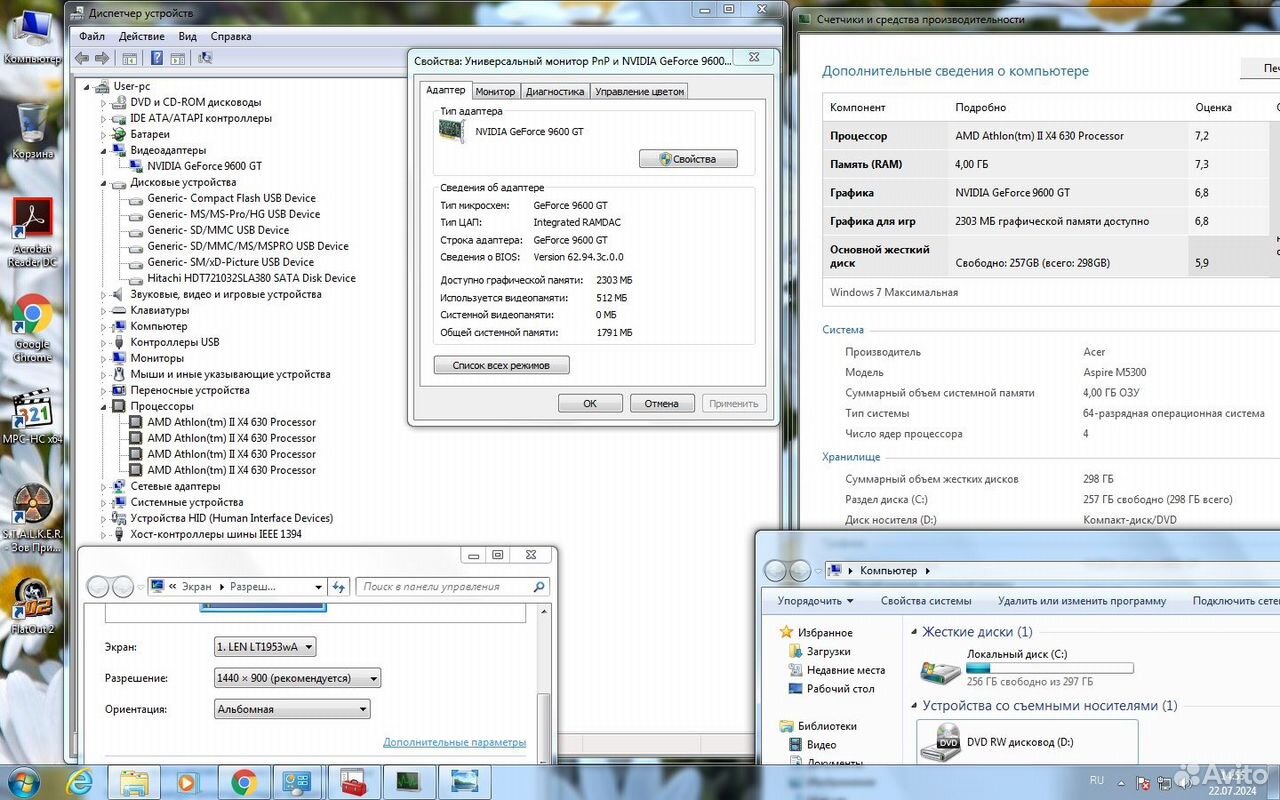
Task: Click Загрузки in the Favorites sidebar
Action: pyautogui.click(x=828, y=651)
